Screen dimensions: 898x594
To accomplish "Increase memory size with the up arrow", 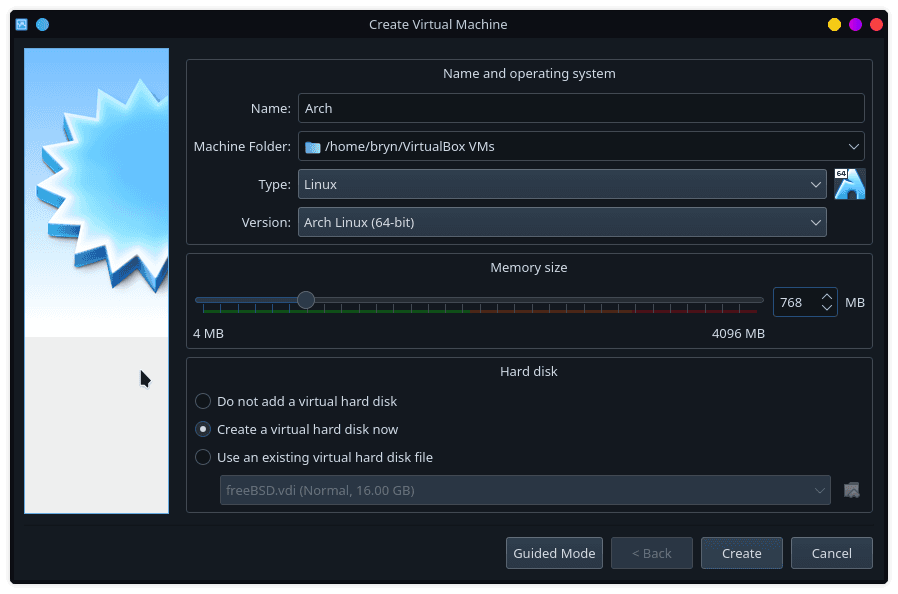I will [x=826, y=297].
